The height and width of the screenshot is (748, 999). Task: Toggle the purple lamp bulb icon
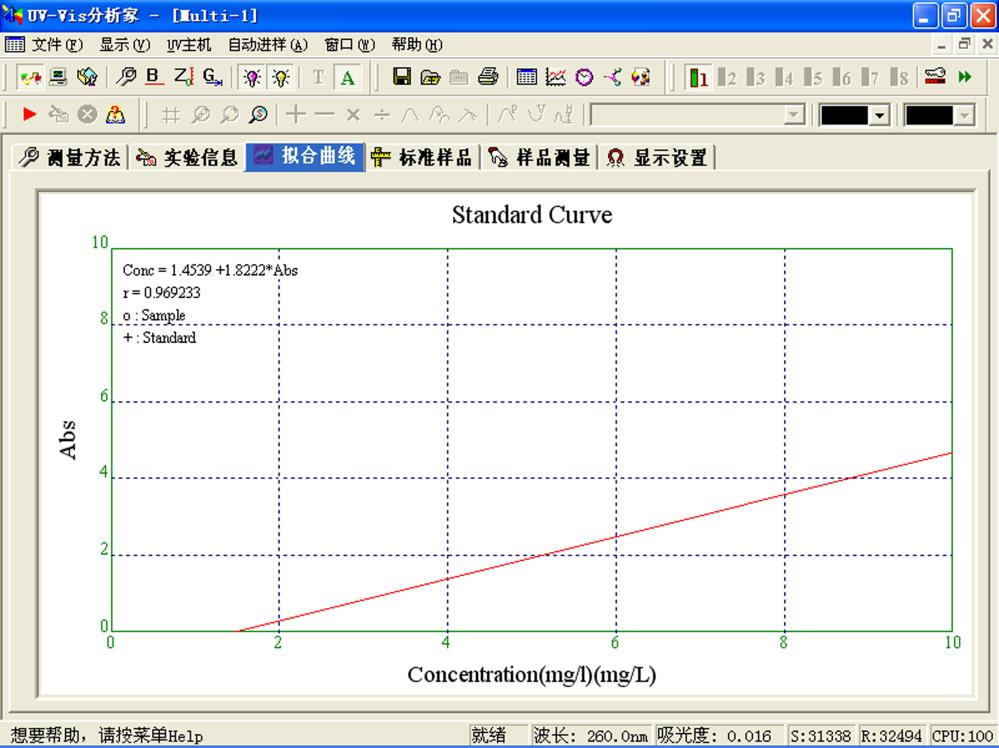[253, 77]
